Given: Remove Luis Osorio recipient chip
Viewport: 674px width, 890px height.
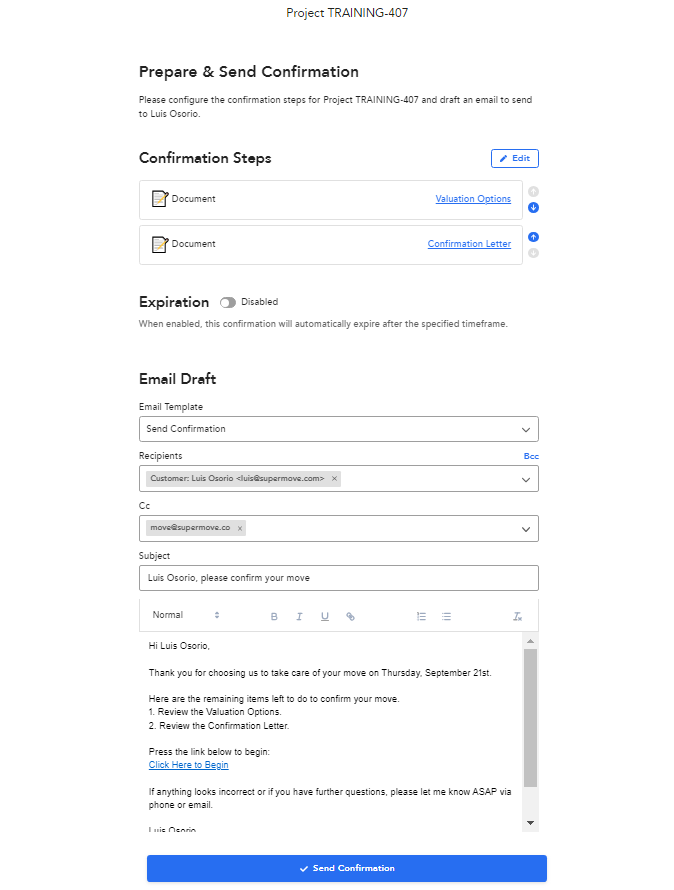Looking at the screenshot, I should point(334,478).
